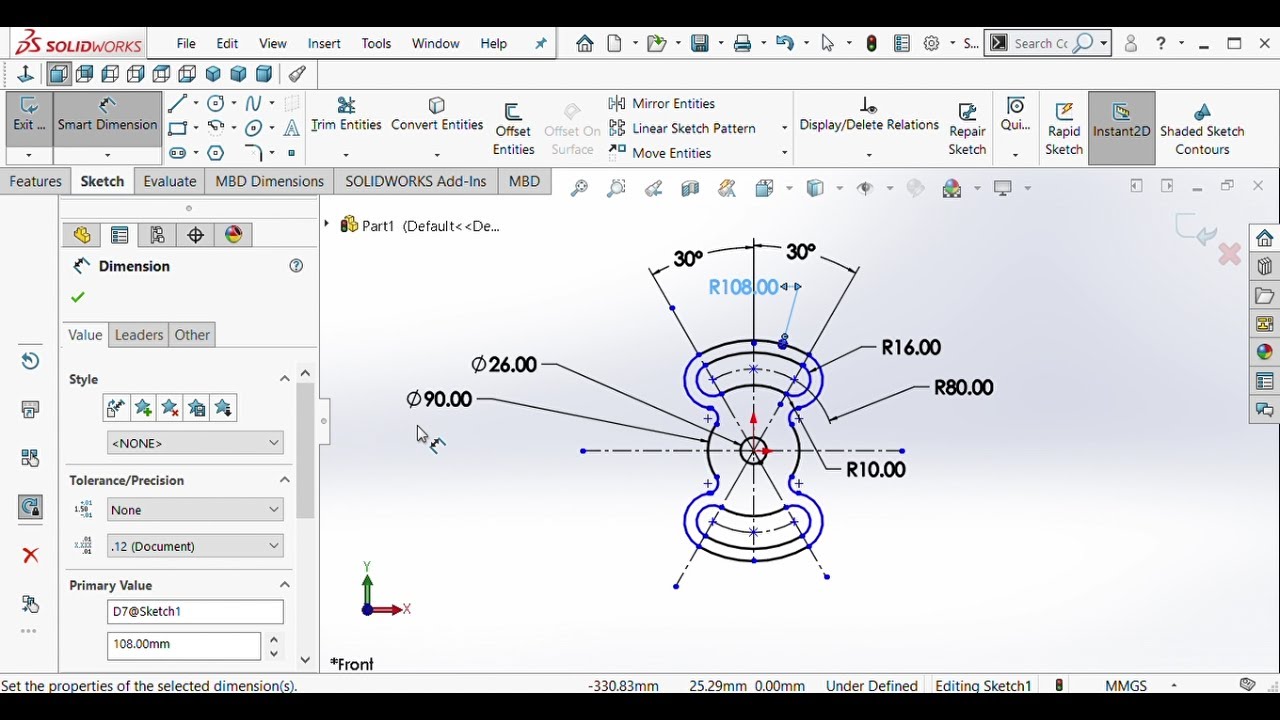The width and height of the screenshot is (1280, 720).
Task: Select the Ø90.00 dimension
Action: 439,399
